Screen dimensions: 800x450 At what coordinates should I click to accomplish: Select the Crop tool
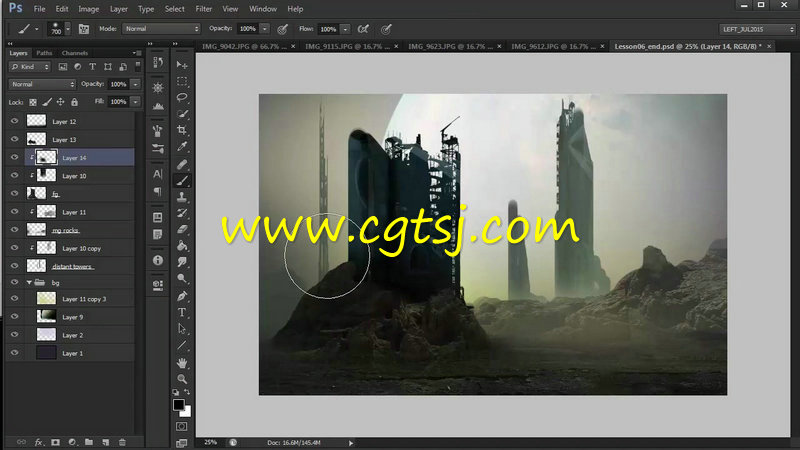(182, 130)
